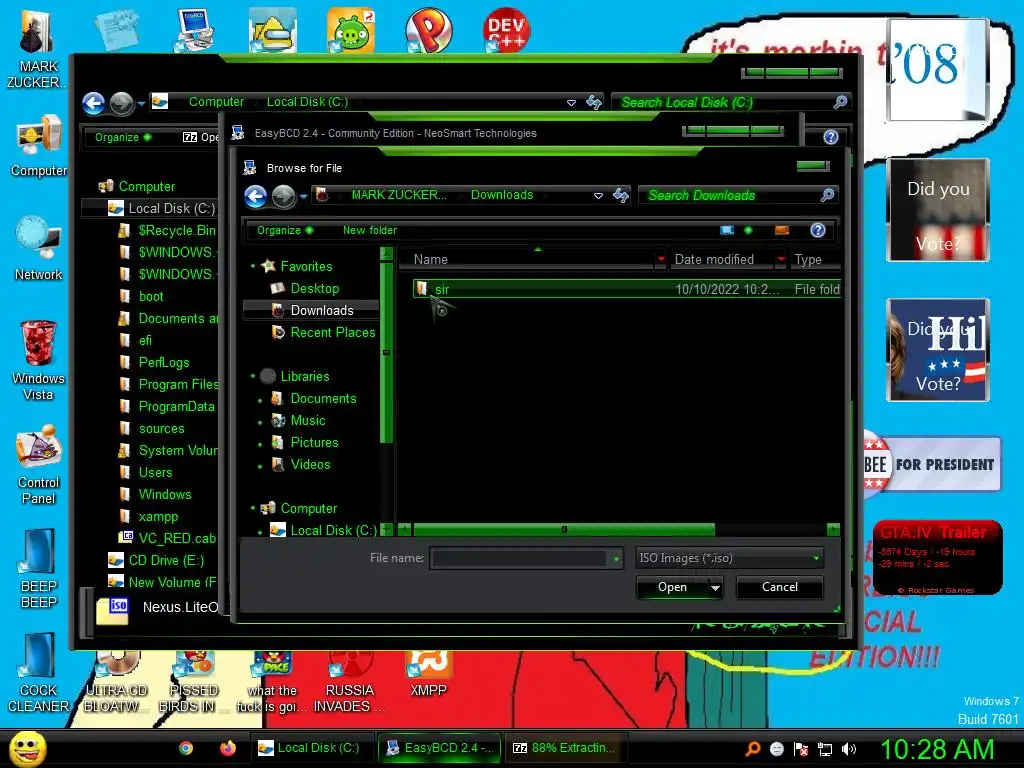Select Videos library in navigation pane
Image resolution: width=1024 pixels, height=768 pixels.
[x=310, y=464]
